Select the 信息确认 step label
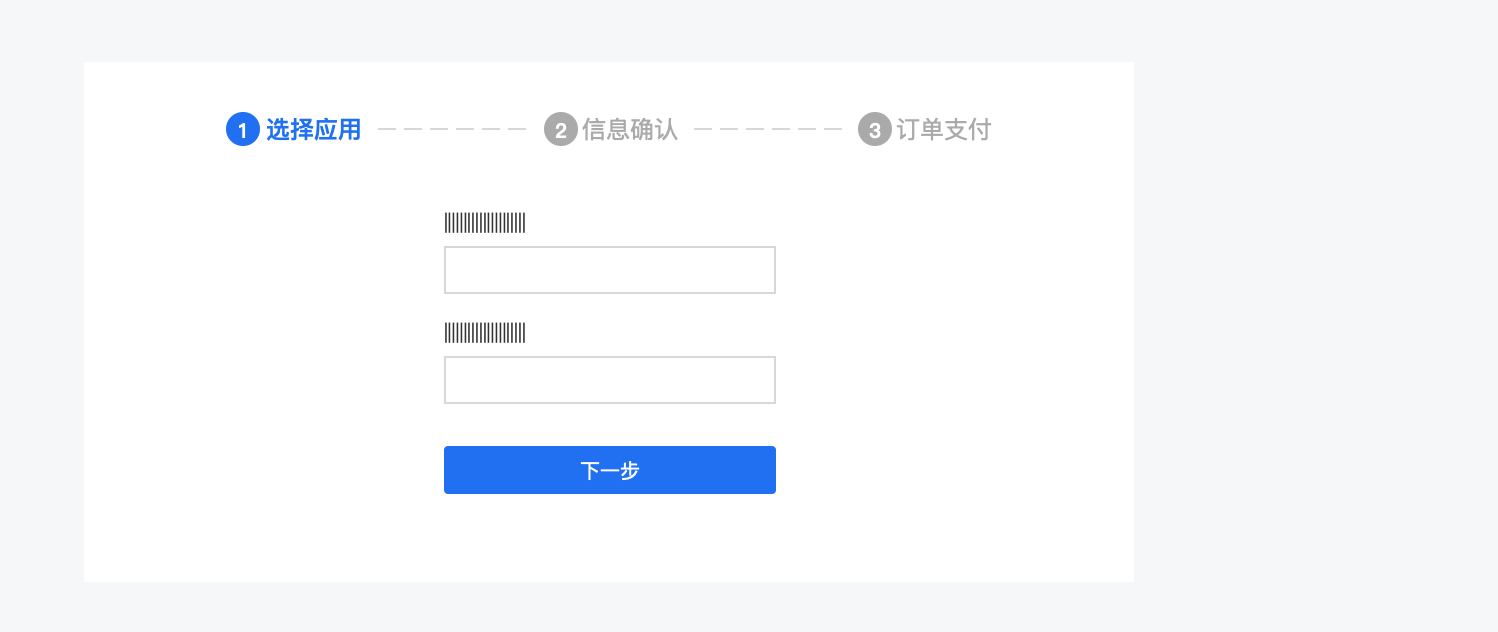Viewport: 1498px width, 632px height. tap(631, 129)
